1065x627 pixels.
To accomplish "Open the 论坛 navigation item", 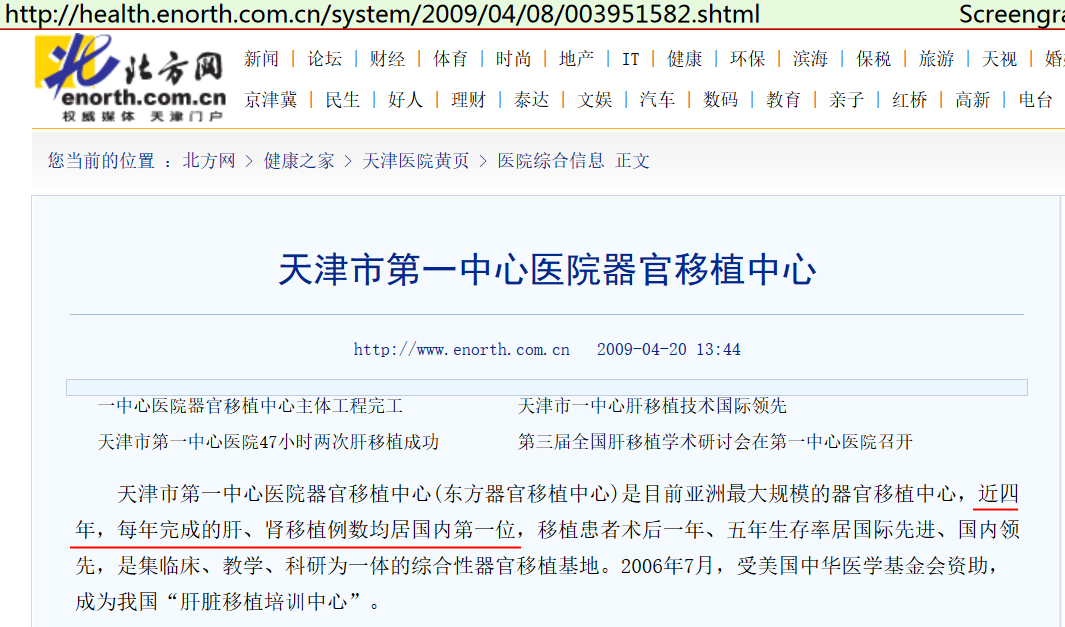I will tap(324, 59).
